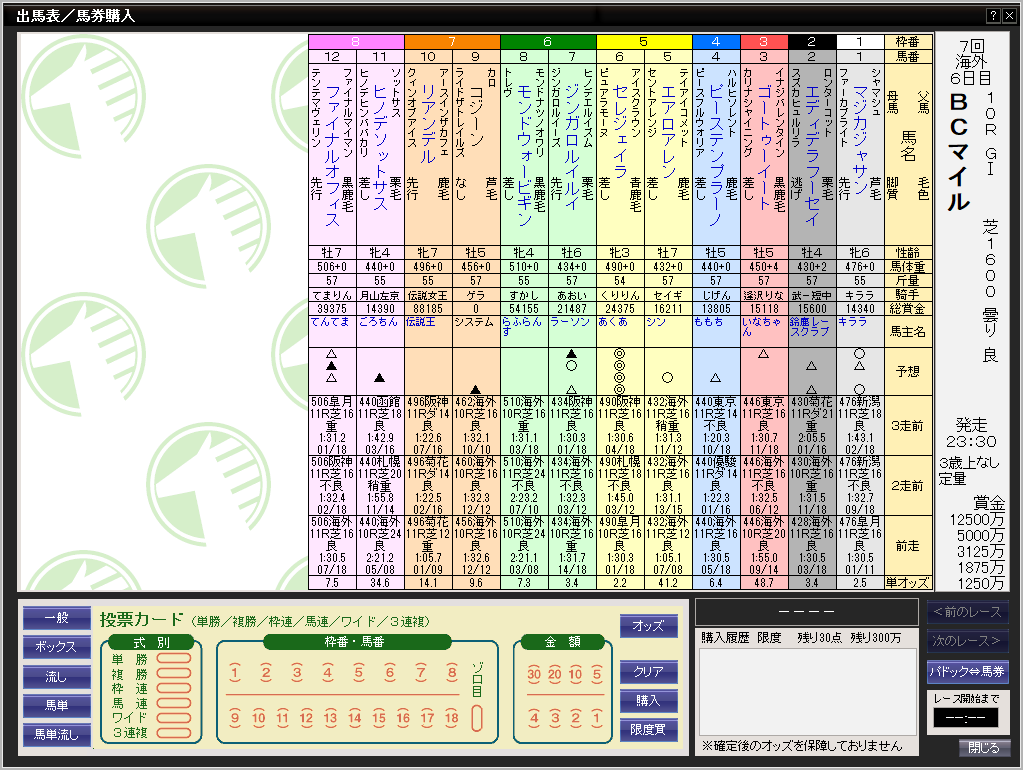Switch to 馬単 betting mode
The height and width of the screenshot is (770, 1023).
click(57, 705)
